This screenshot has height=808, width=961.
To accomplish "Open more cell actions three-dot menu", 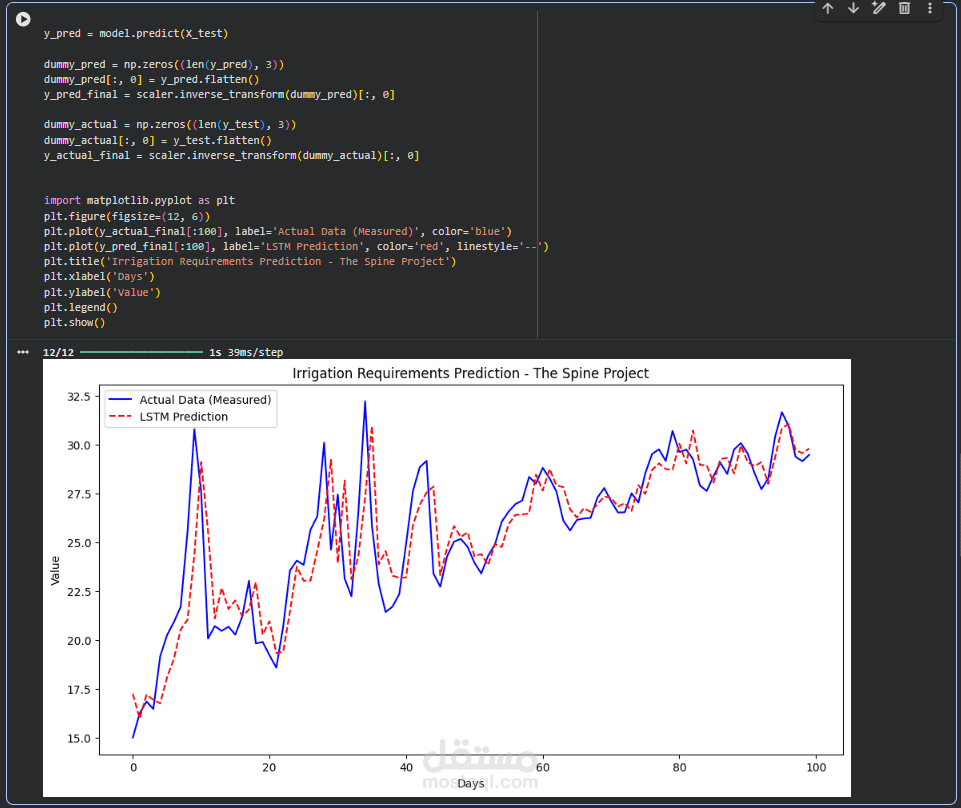I will (930, 8).
